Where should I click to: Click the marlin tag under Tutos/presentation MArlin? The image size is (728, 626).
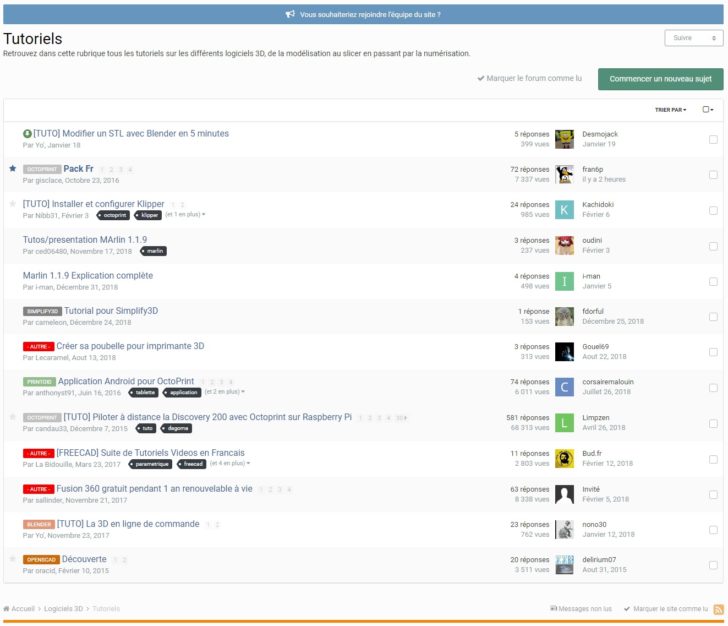point(154,251)
